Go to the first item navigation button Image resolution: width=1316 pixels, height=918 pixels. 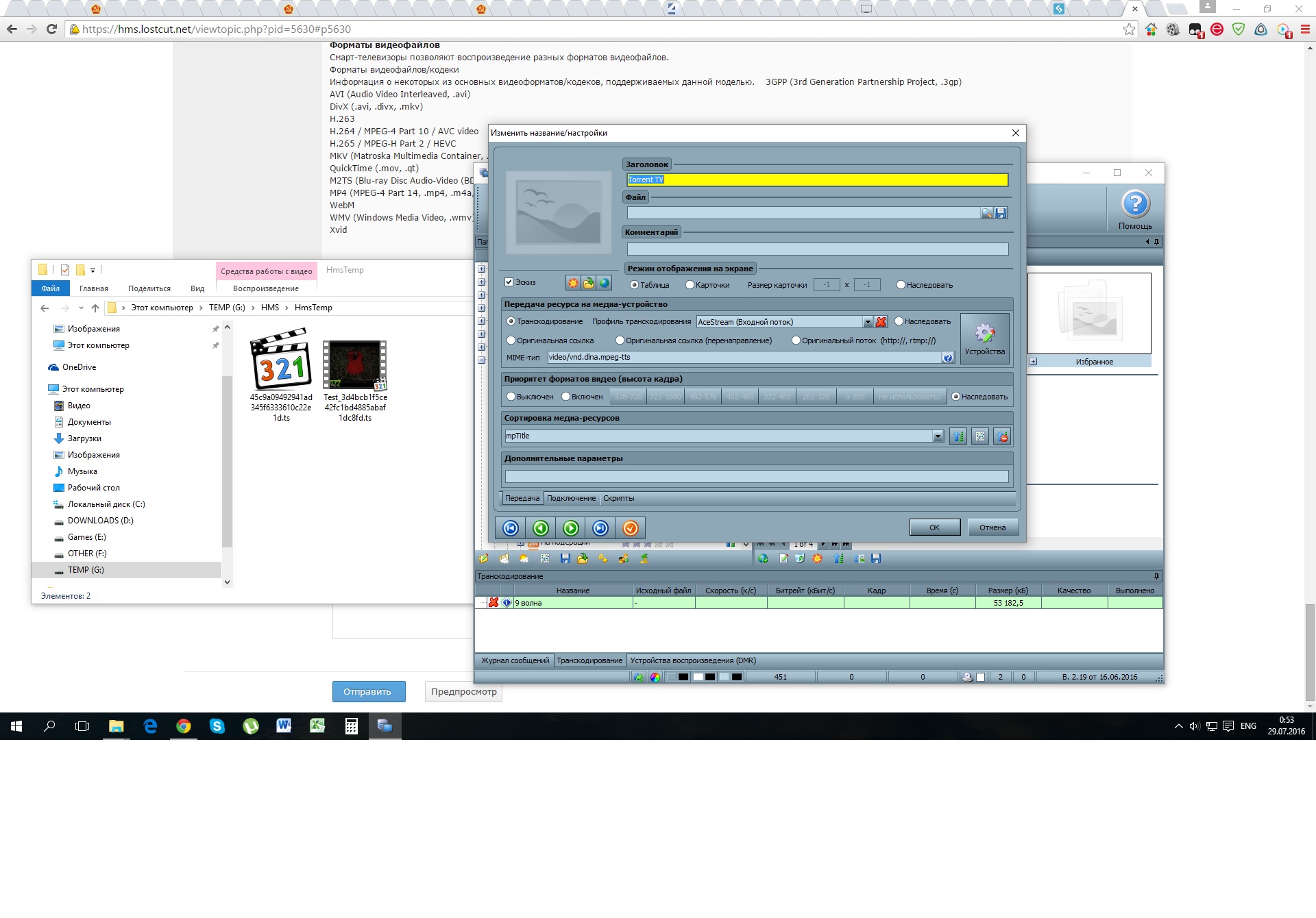coord(511,528)
